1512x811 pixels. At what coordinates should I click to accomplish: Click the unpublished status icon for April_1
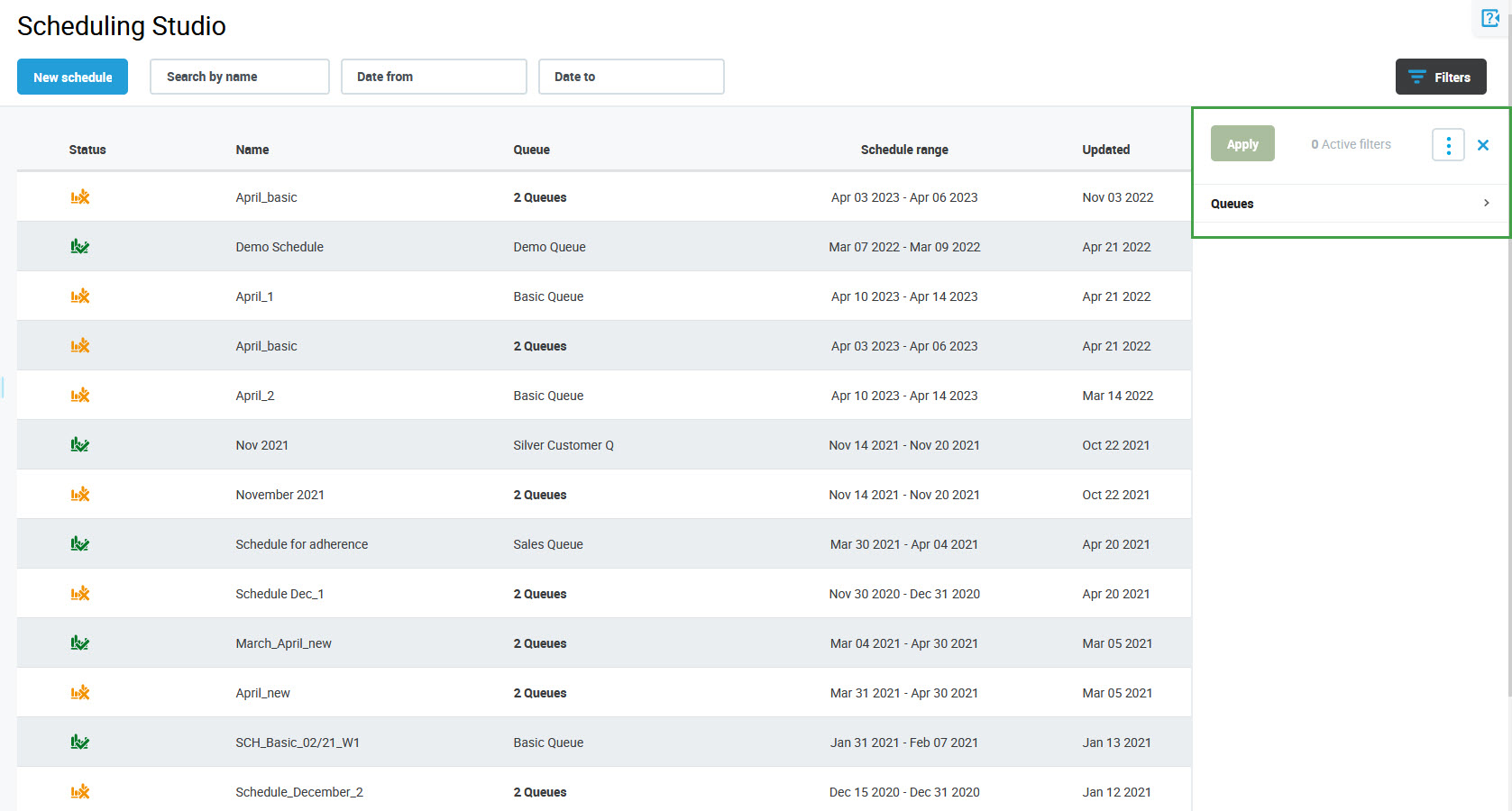click(x=80, y=296)
